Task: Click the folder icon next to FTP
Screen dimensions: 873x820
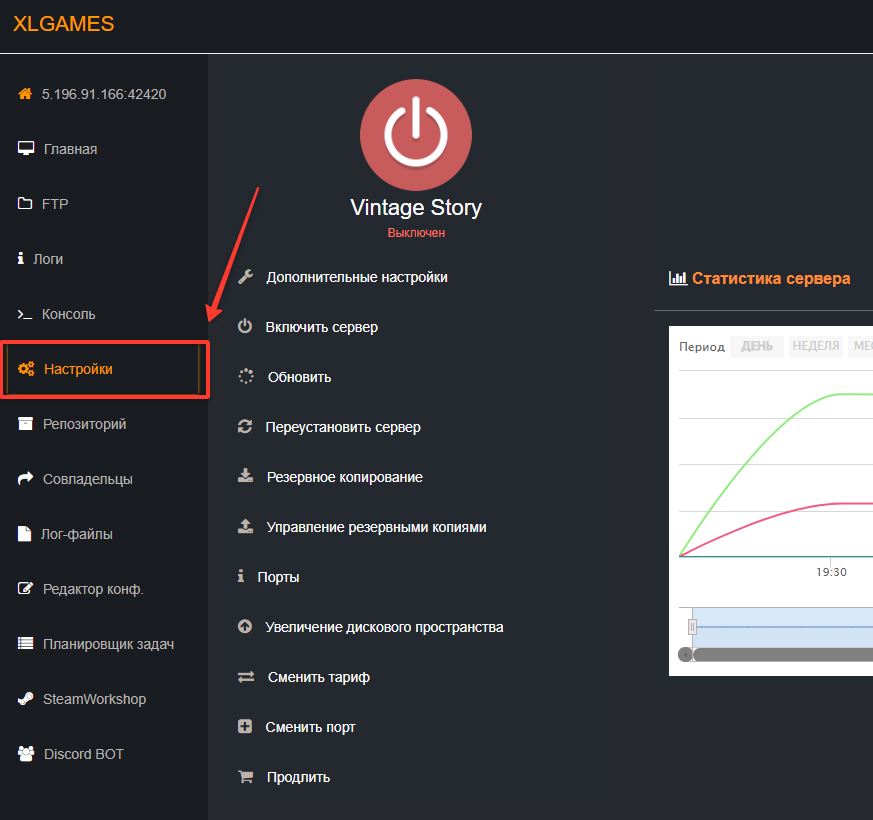Action: [25, 204]
